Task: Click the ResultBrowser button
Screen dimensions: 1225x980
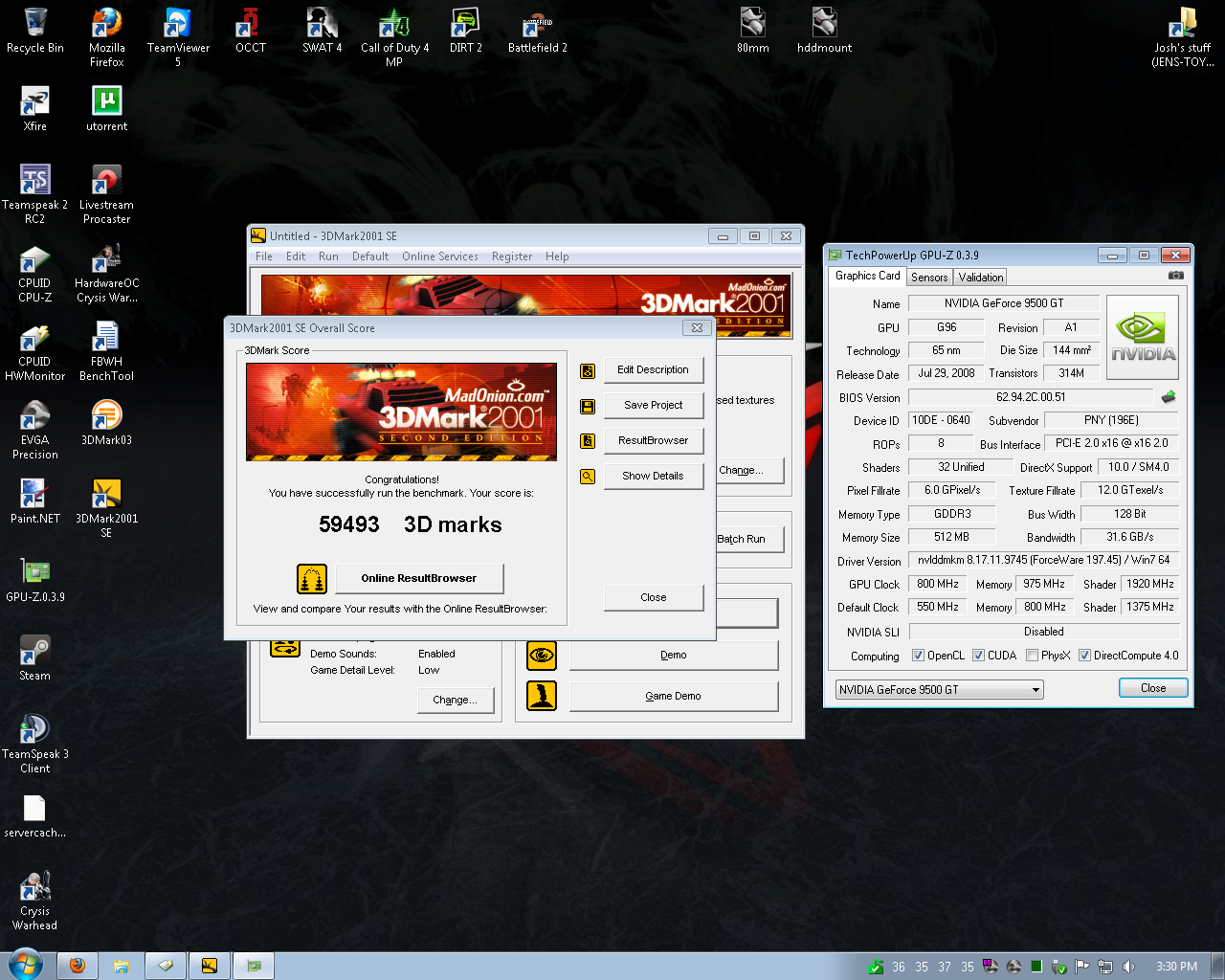Action: pos(654,440)
